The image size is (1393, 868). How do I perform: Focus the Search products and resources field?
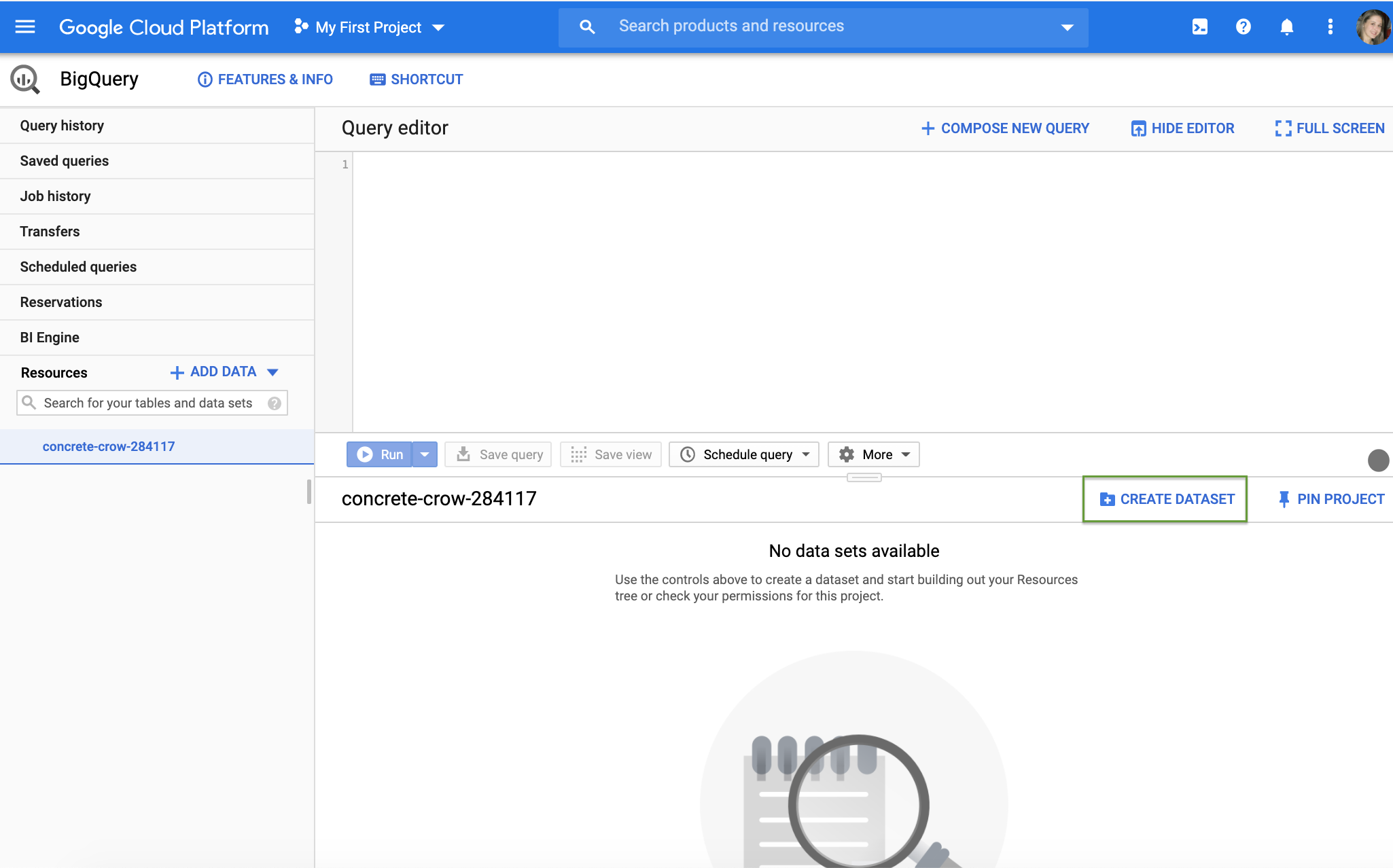click(x=823, y=26)
